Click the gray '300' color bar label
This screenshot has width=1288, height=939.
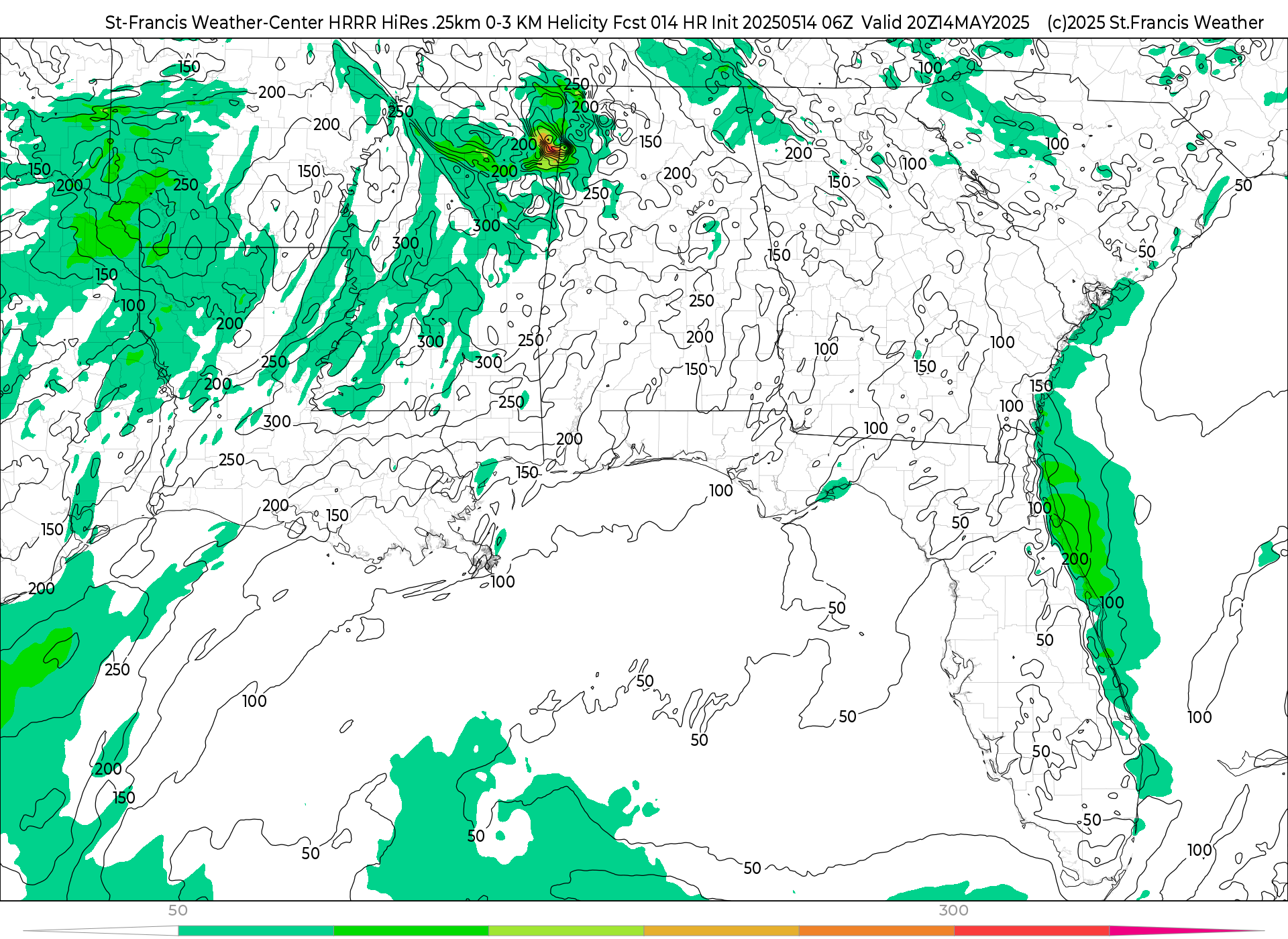pos(953,910)
